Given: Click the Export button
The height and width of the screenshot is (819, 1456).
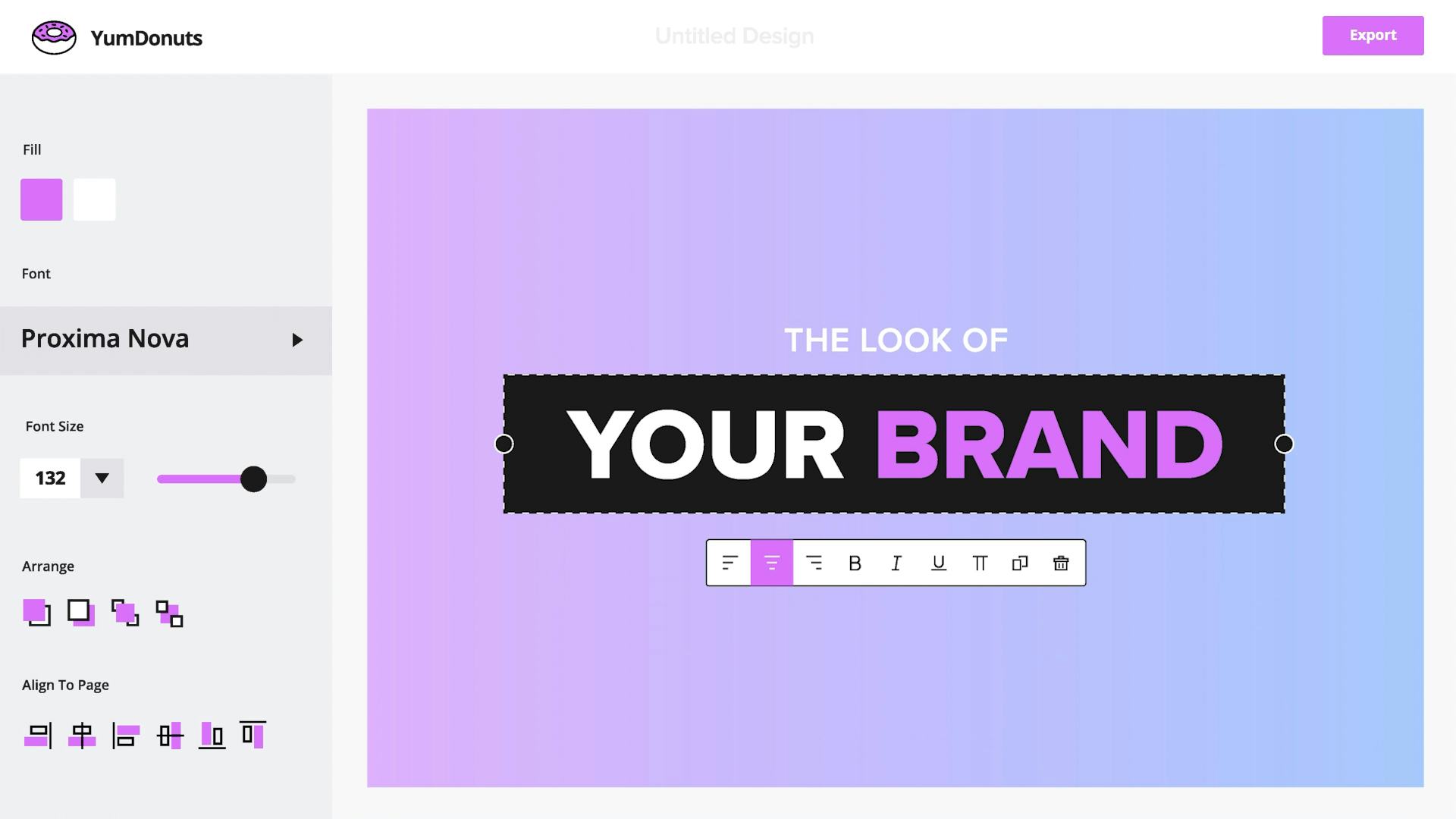Looking at the screenshot, I should coord(1373,36).
